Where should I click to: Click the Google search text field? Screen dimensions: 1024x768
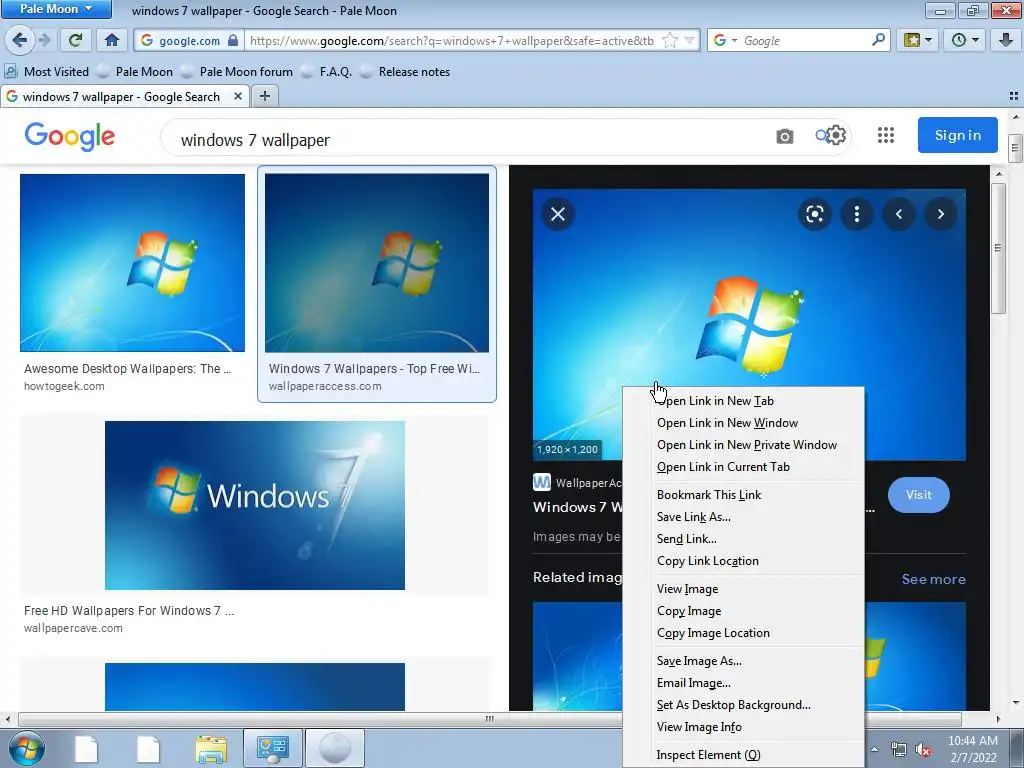click(x=470, y=139)
